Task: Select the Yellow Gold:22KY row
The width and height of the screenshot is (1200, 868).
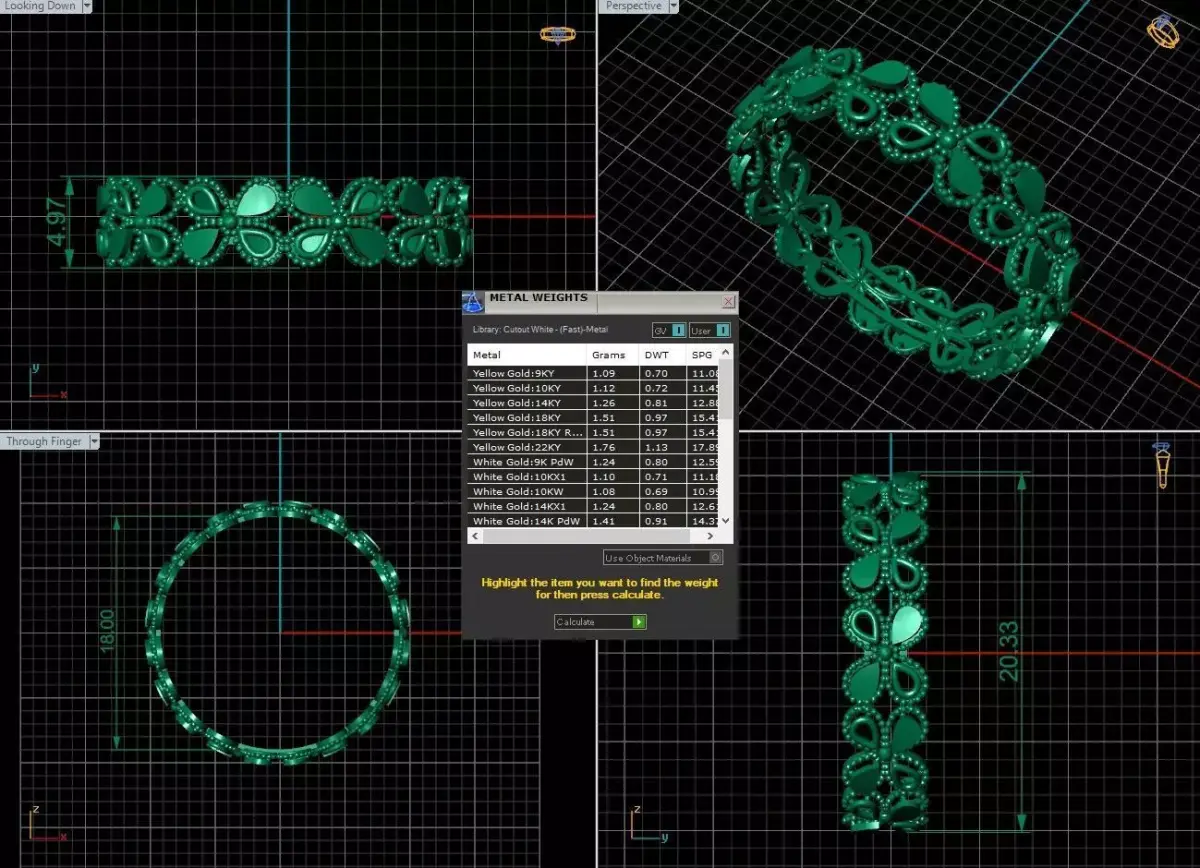Action: click(x=594, y=448)
